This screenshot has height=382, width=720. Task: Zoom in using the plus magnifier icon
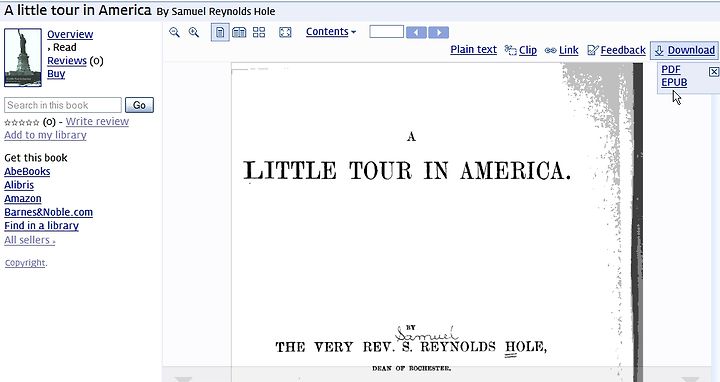194,32
